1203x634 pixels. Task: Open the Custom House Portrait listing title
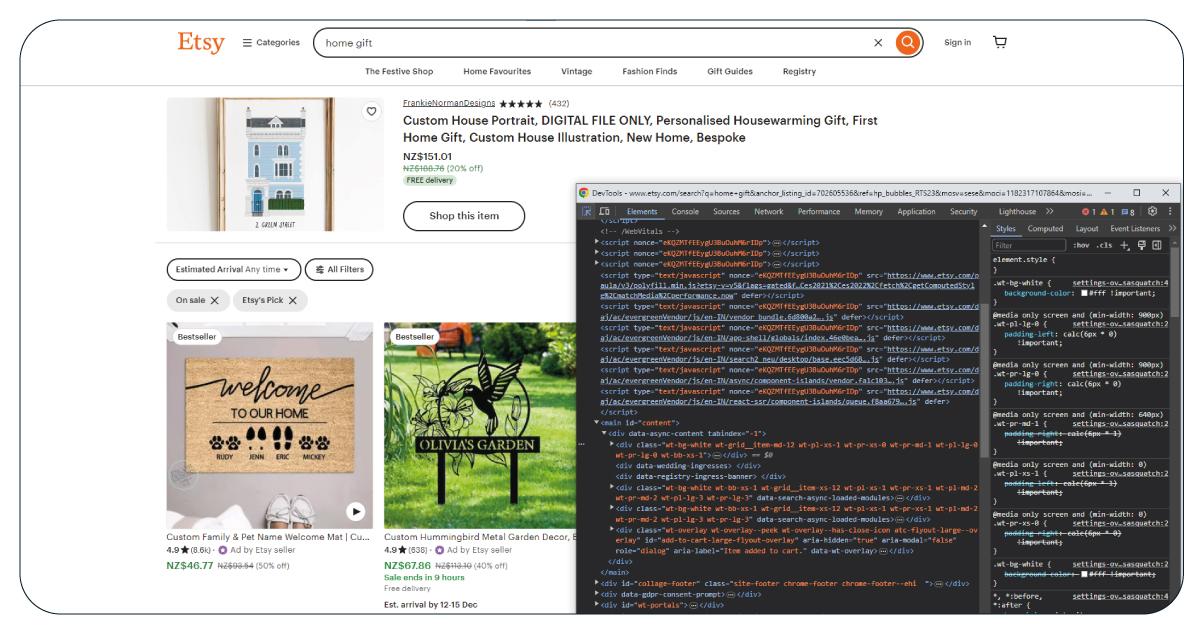(640, 129)
